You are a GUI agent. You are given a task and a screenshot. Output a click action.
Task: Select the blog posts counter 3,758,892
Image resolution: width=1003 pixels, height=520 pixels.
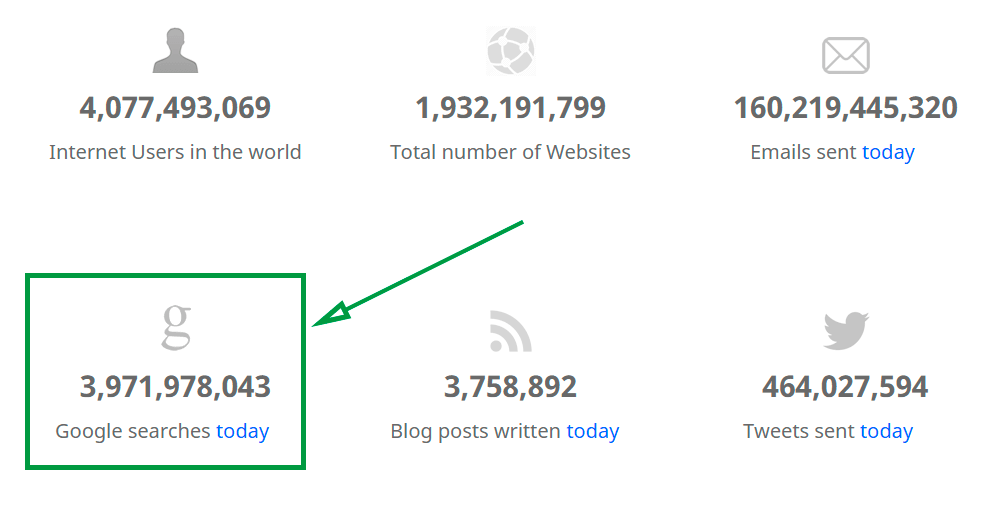[x=510, y=387]
